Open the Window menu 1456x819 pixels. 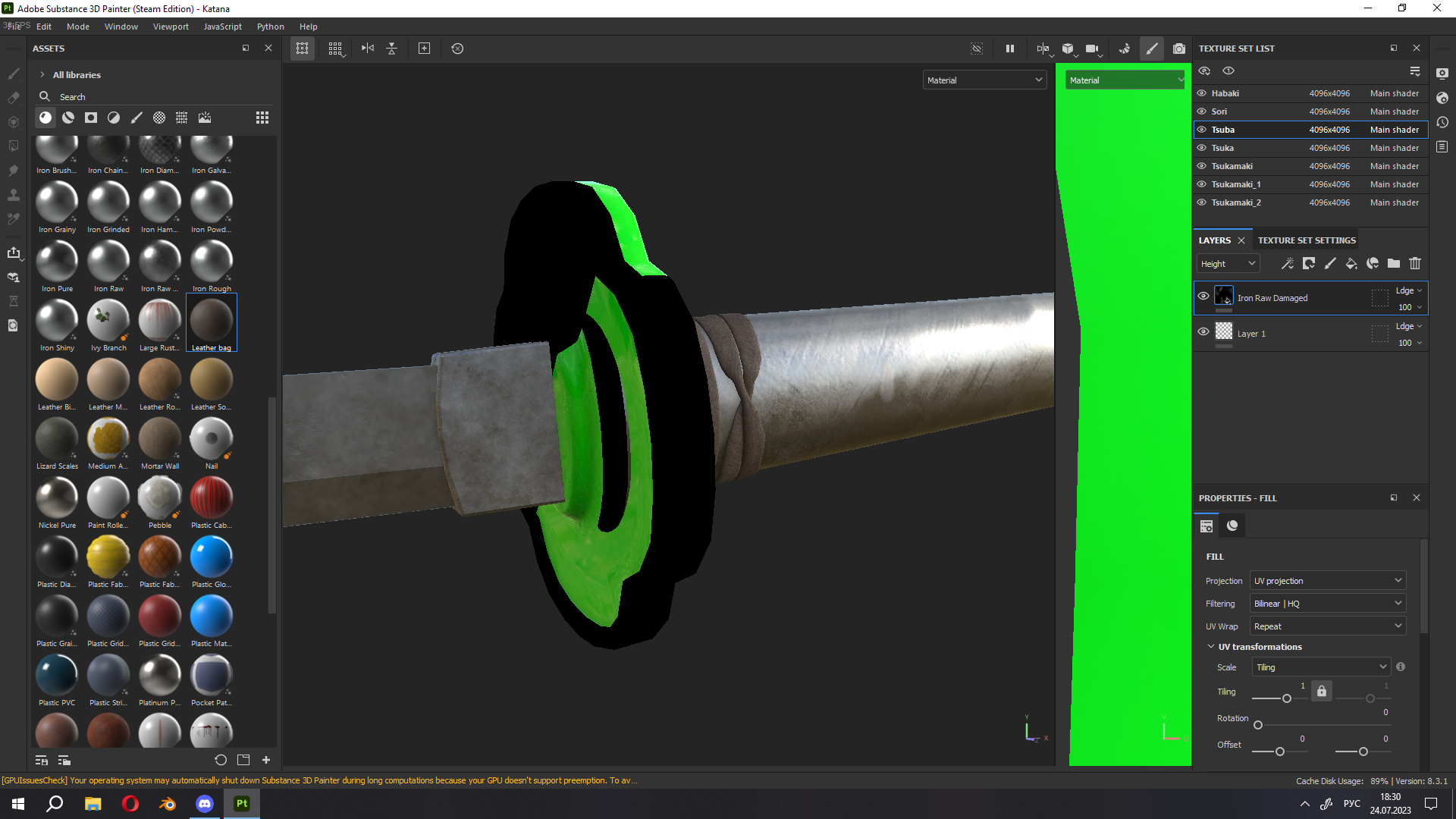pos(121,26)
